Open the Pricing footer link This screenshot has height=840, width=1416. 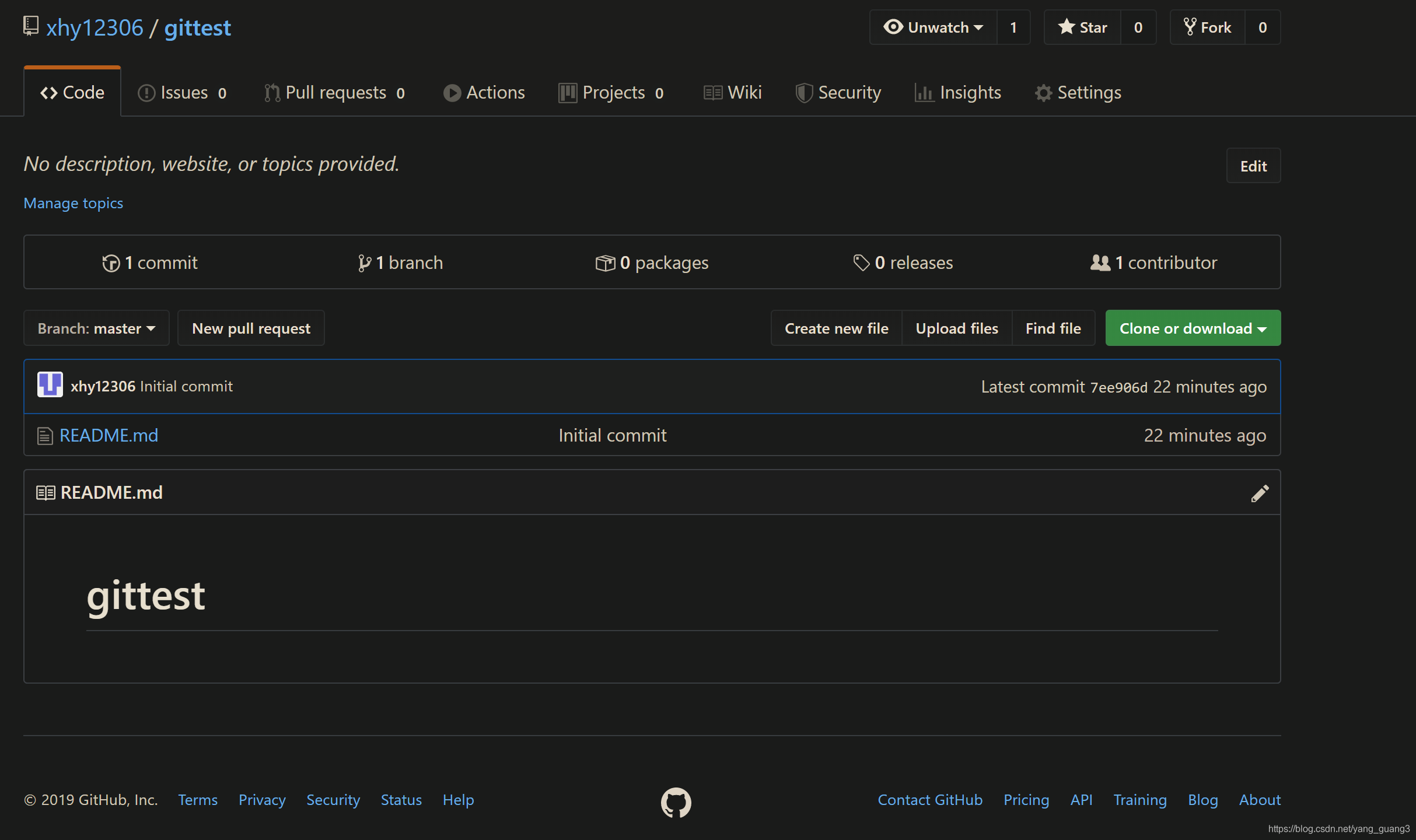[1026, 800]
